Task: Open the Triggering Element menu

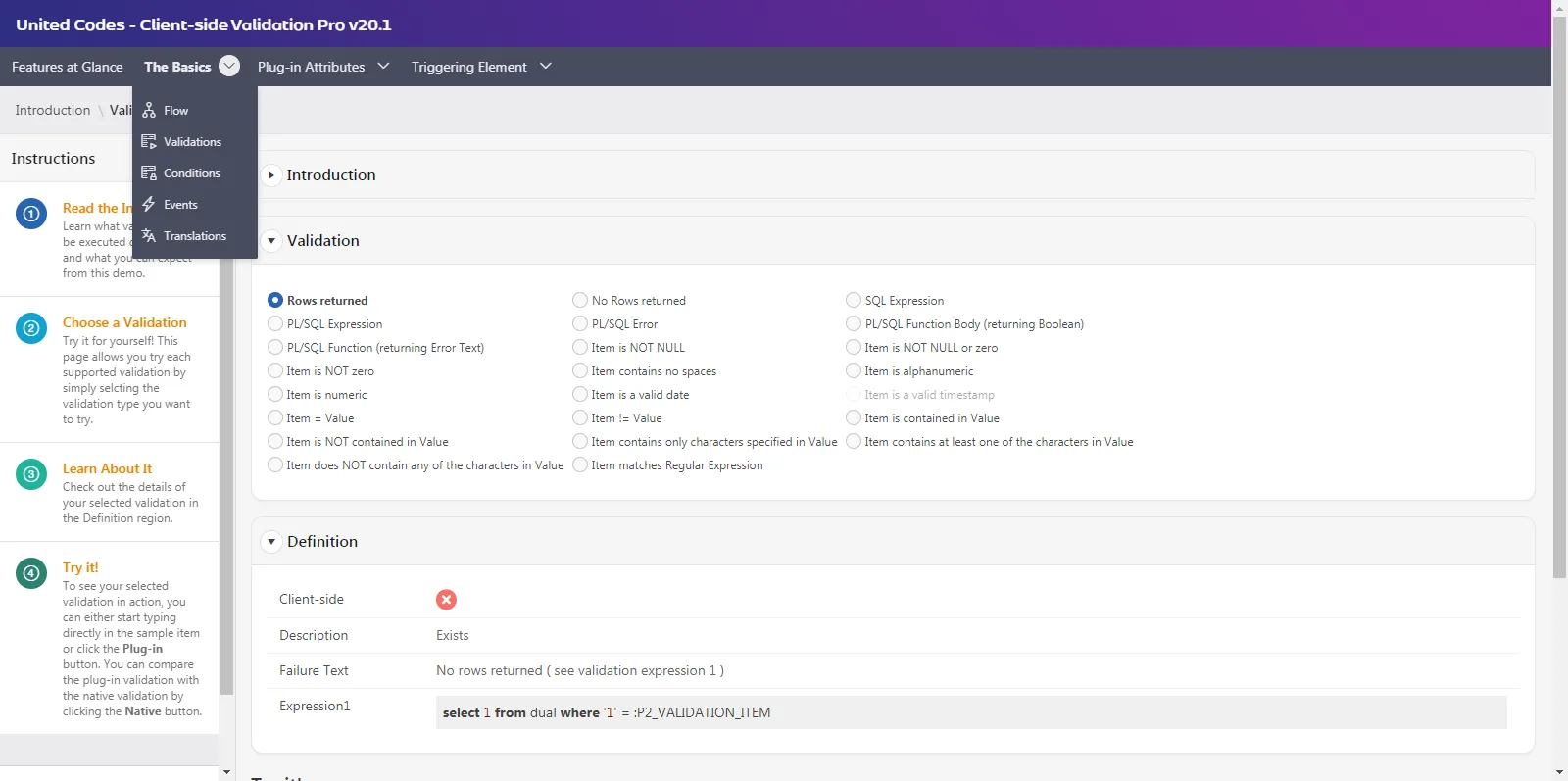Action: [x=480, y=67]
